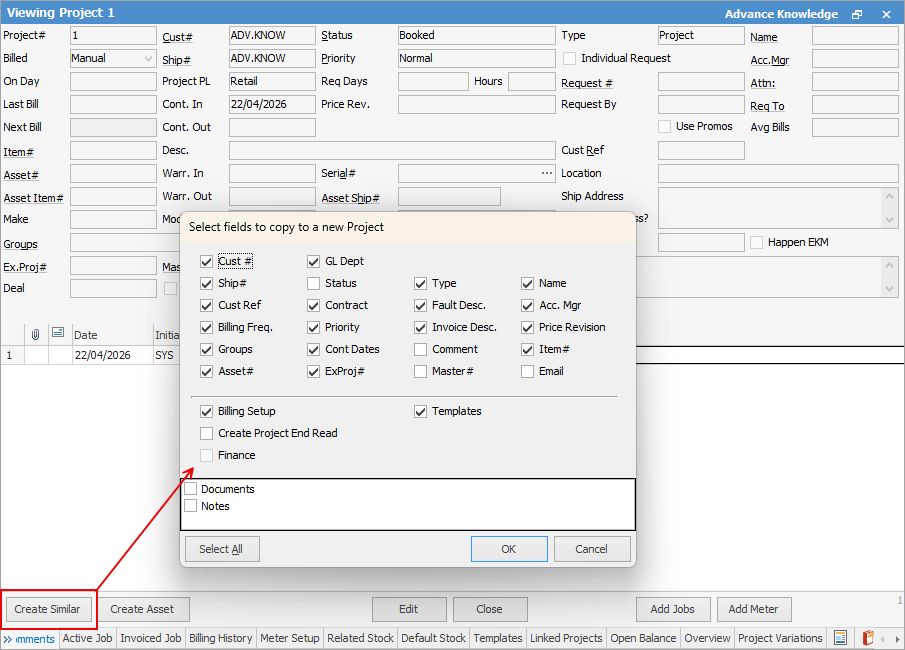Open the Related Stock tab
This screenshot has height=650, width=905.
[x=360, y=638]
